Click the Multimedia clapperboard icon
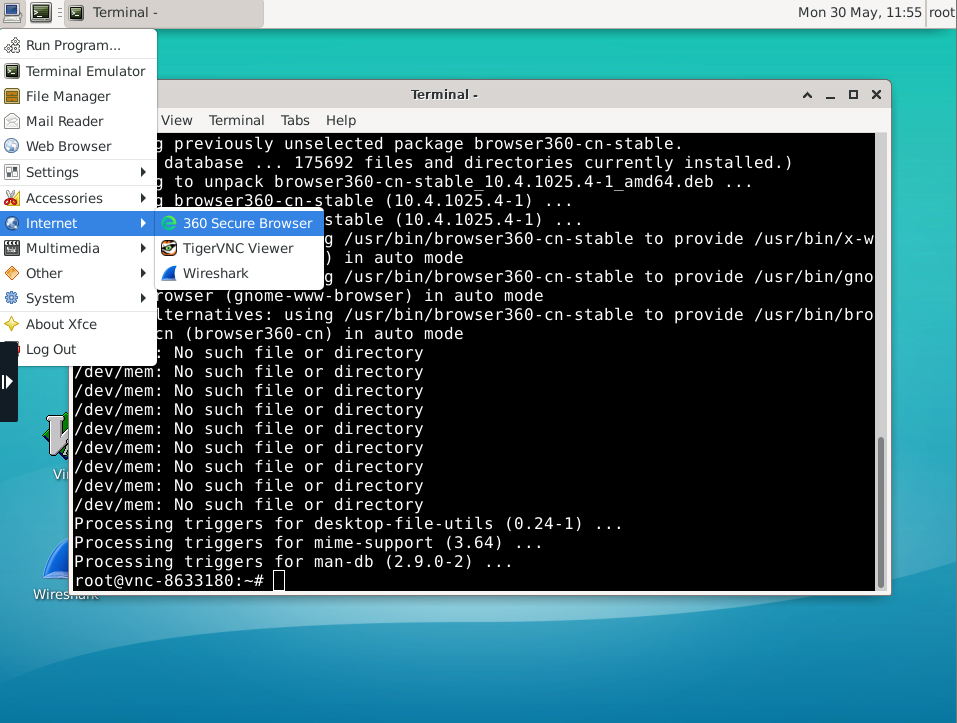957x723 pixels. 12,248
